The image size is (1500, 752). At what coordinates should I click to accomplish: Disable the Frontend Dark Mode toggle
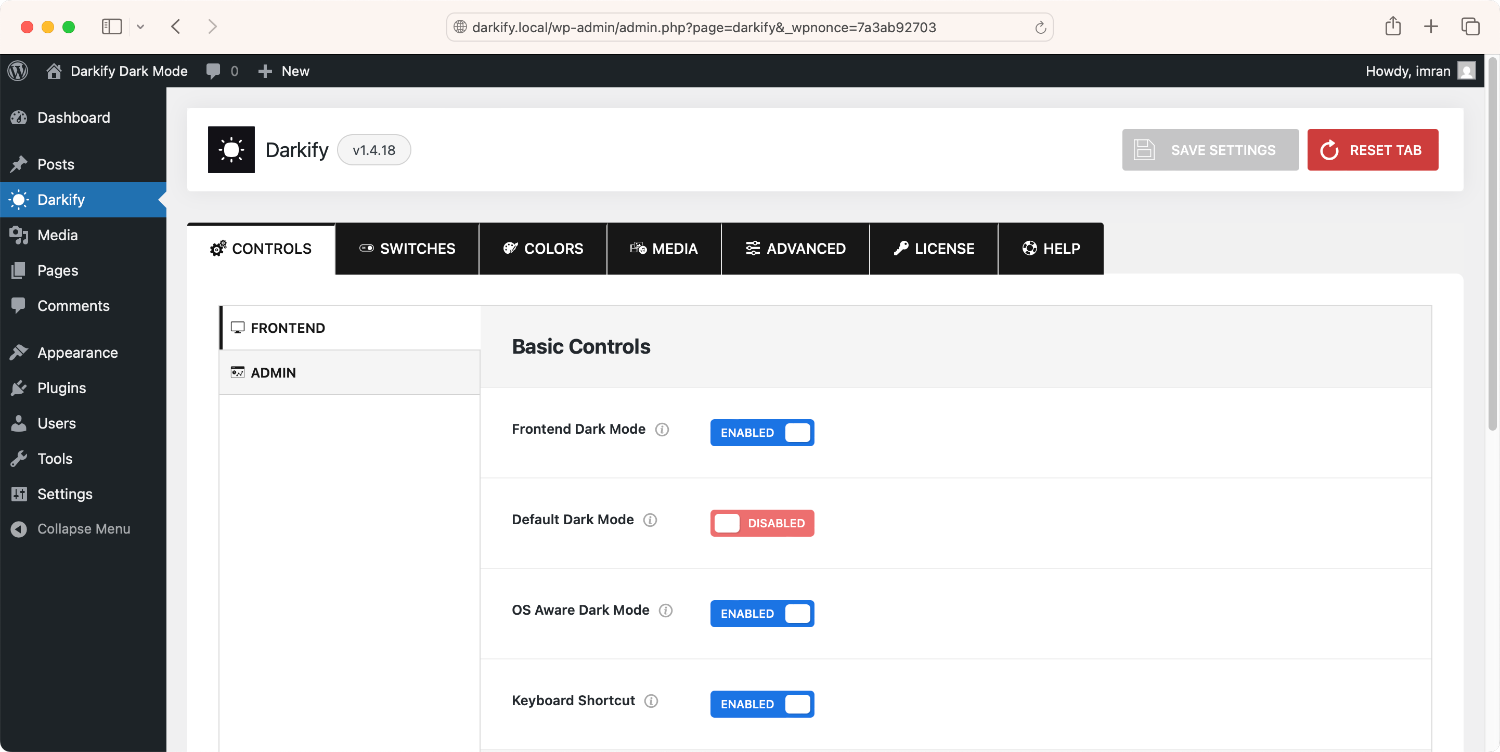762,432
